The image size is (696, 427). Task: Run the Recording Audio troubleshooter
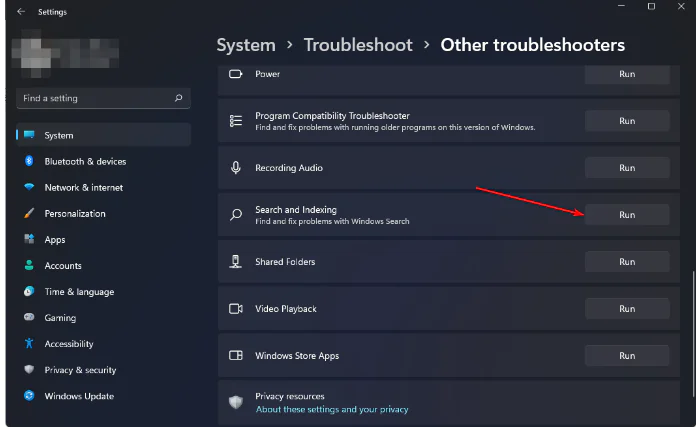[627, 168]
